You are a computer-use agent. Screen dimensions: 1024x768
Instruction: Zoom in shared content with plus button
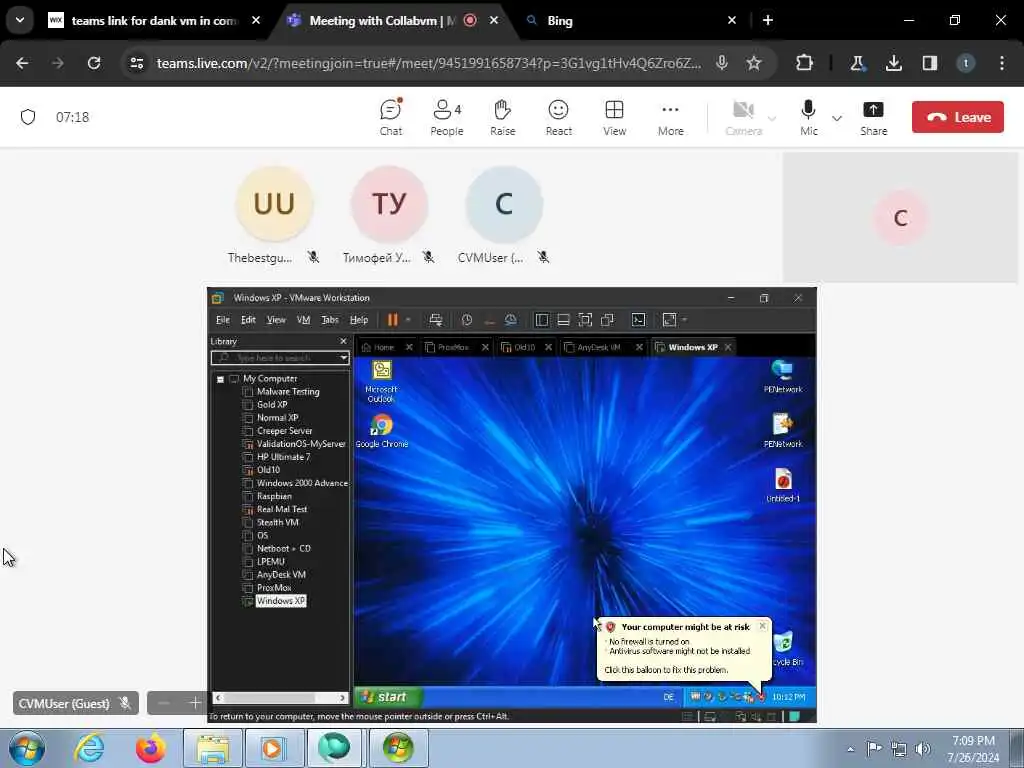[x=195, y=703]
